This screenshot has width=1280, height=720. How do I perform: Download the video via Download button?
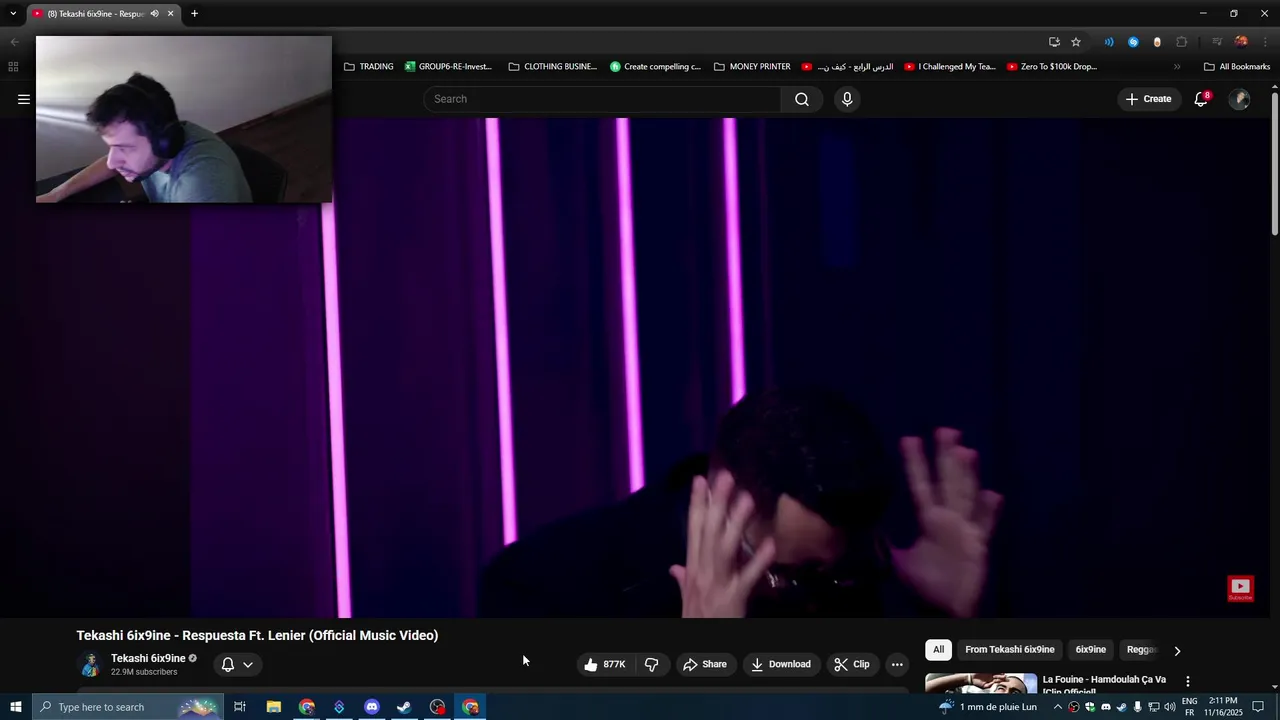(781, 664)
